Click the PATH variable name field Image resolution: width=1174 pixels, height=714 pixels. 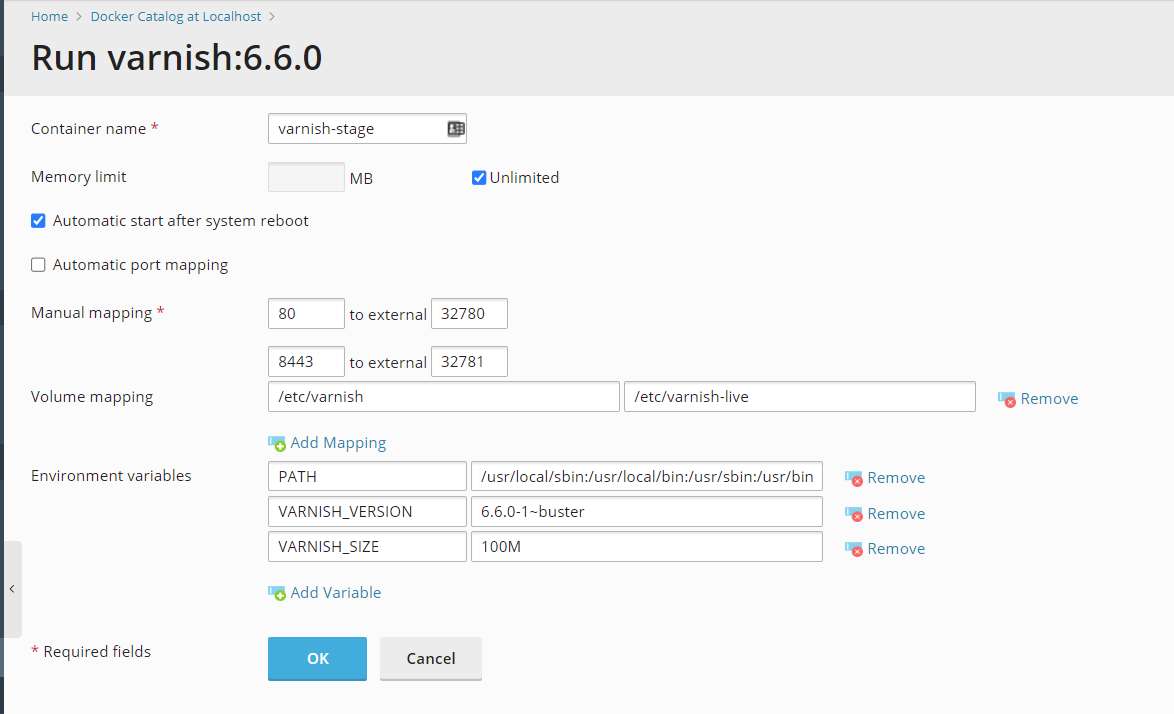pos(367,476)
